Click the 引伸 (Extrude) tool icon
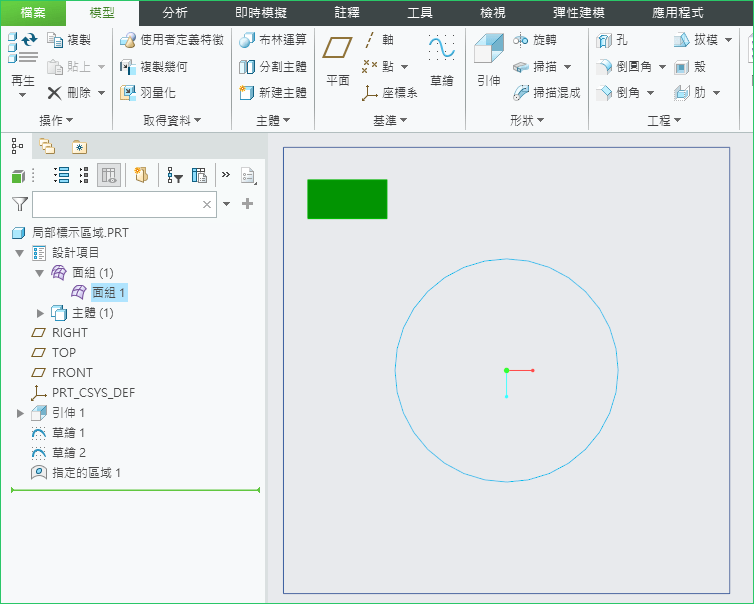The width and height of the screenshot is (754, 604). [488, 52]
